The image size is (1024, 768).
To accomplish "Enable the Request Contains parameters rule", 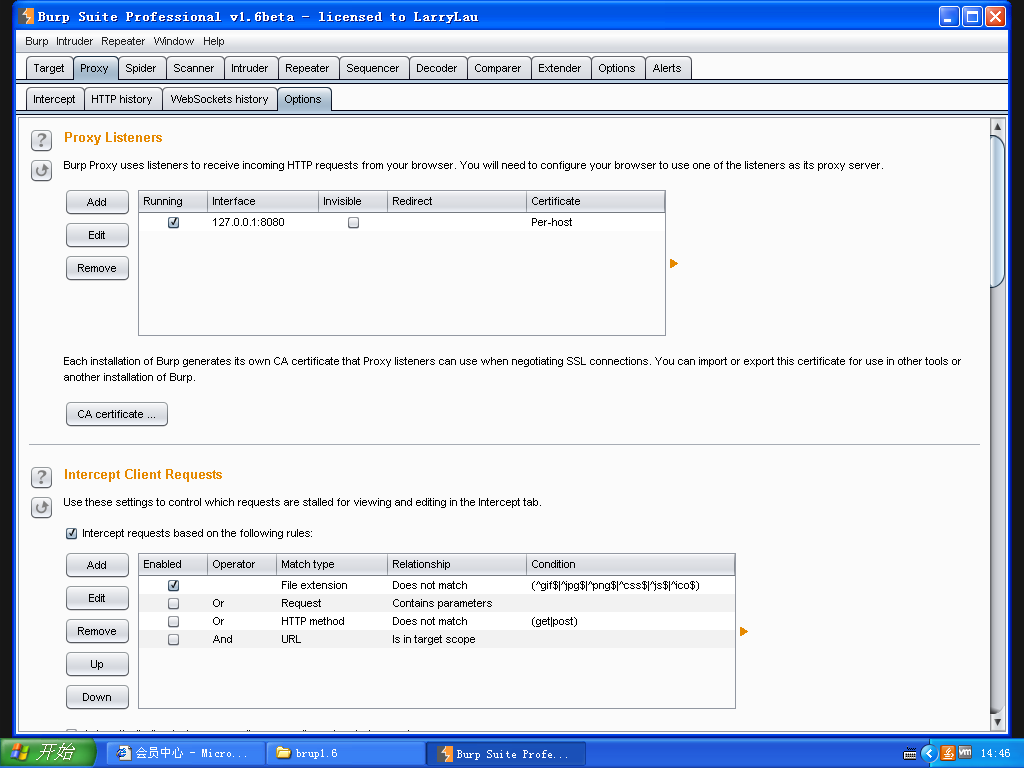I will (x=174, y=603).
